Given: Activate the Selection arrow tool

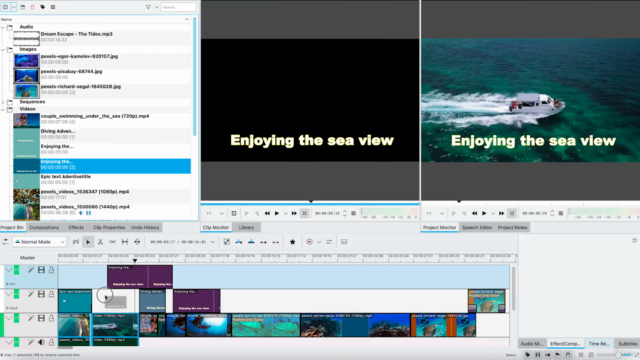Looking at the screenshot, I should coord(88,242).
